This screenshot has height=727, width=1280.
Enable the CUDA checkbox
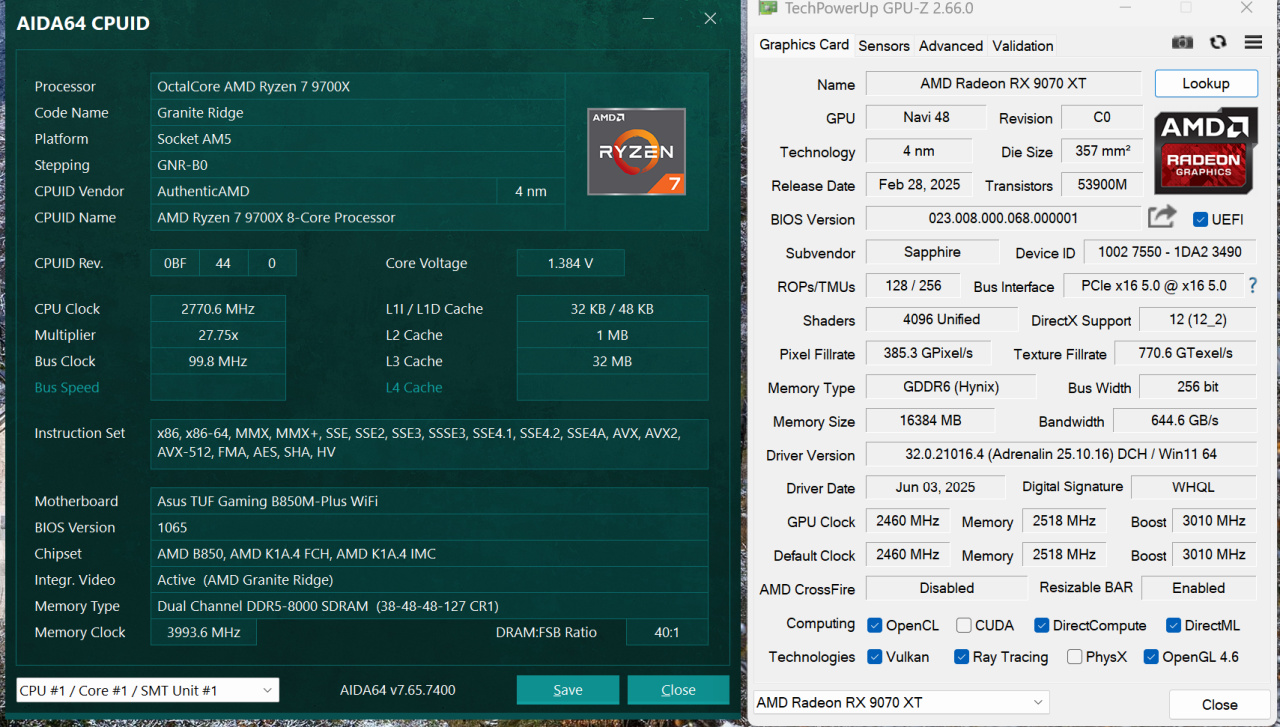[x=963, y=625]
